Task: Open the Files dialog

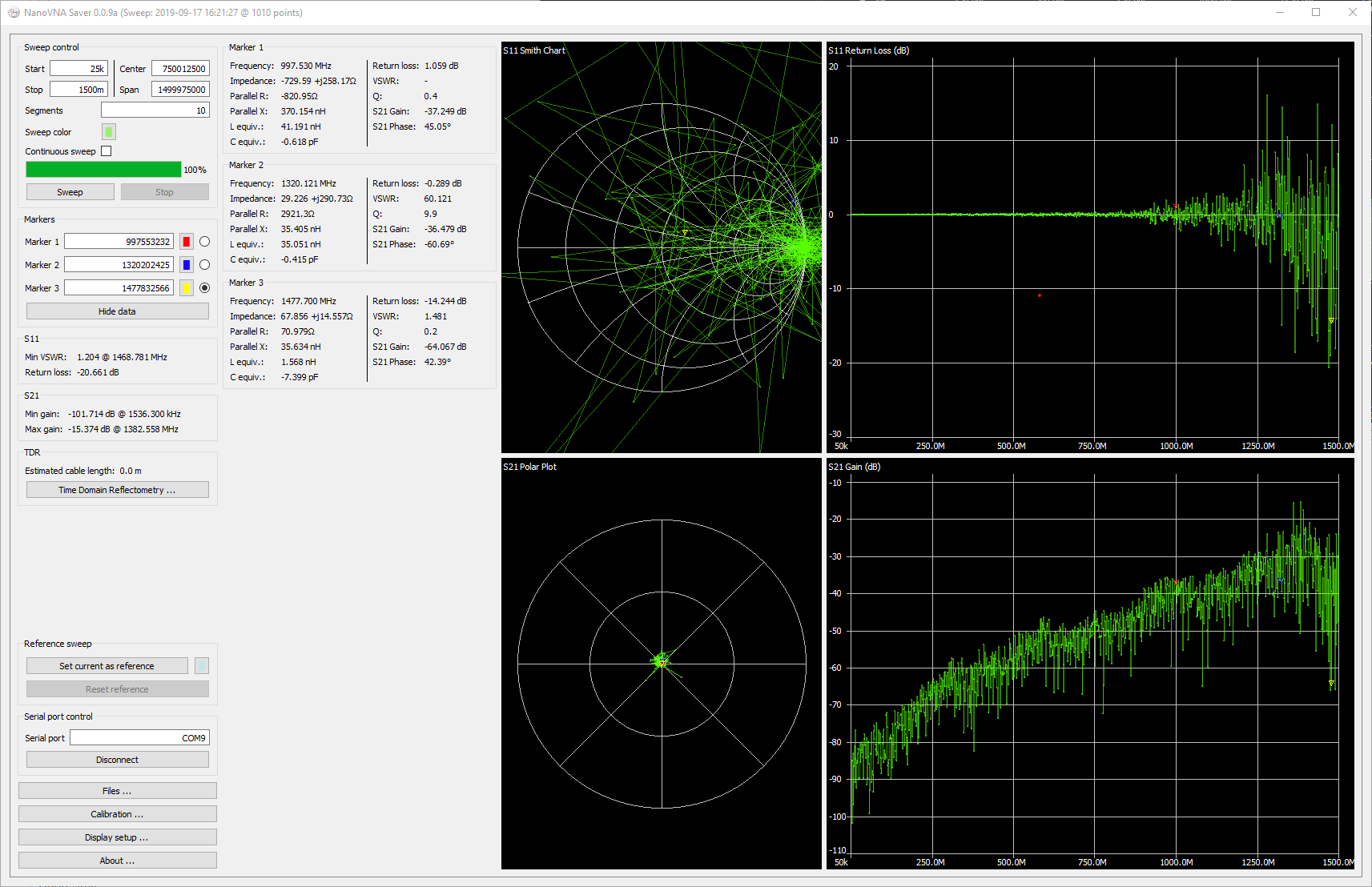Action: pos(117,791)
